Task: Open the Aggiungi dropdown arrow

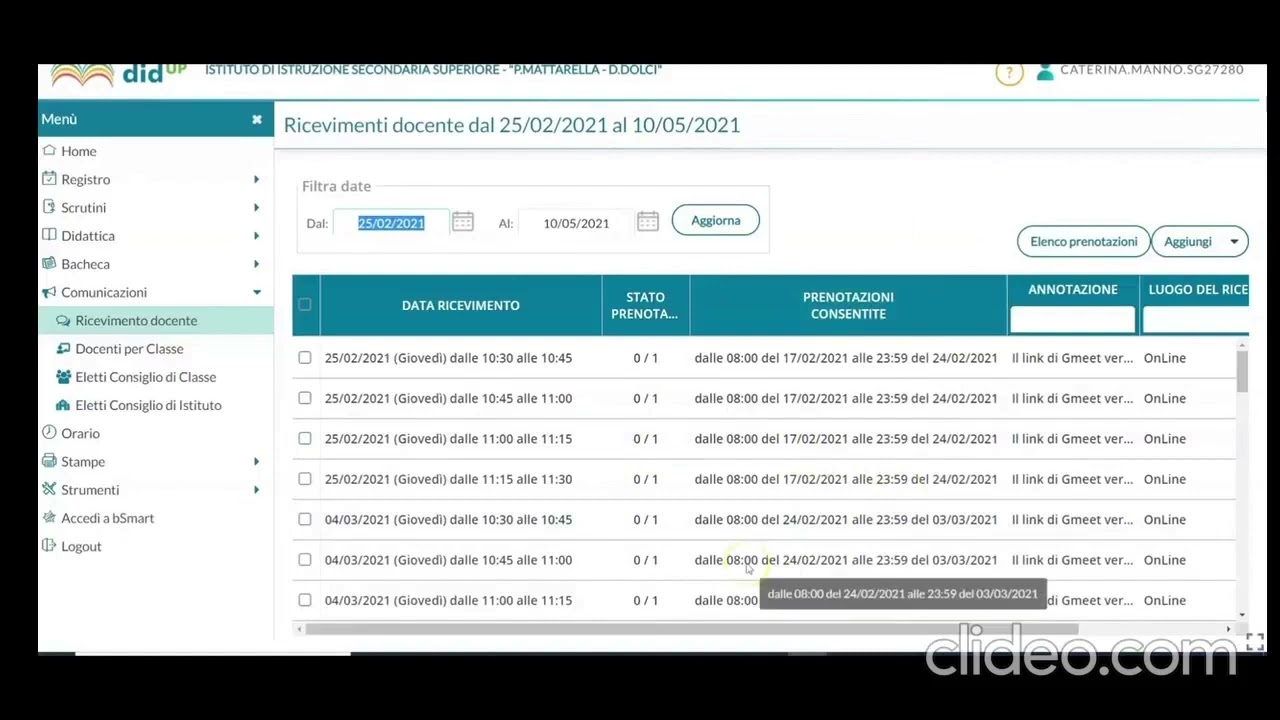Action: pos(1234,241)
